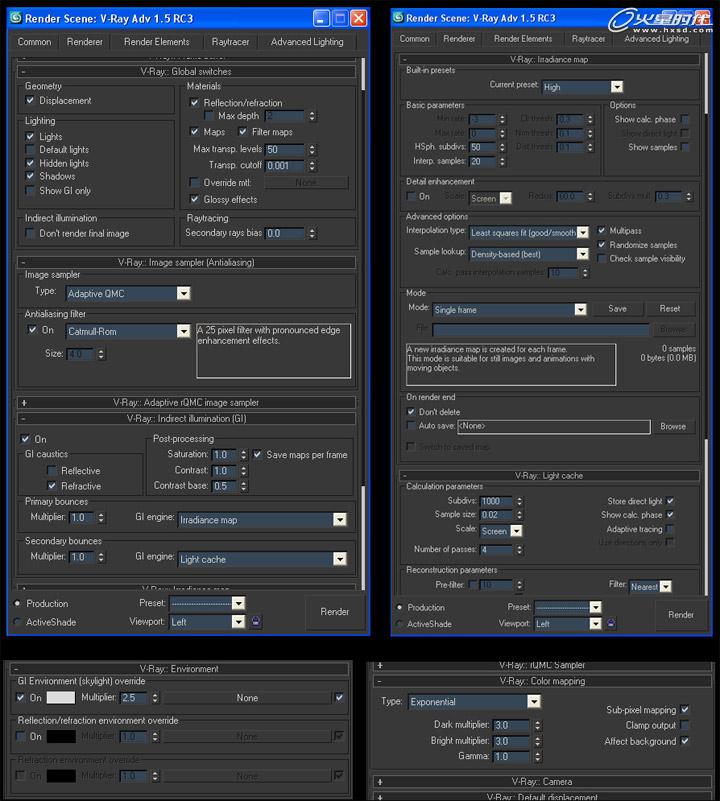Viewport: 720px width, 801px height.
Task: Click the Bright multiplier value field
Action: [512, 741]
